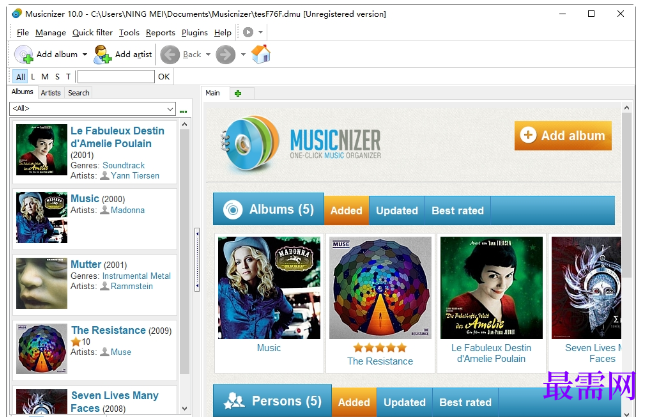This screenshot has width=655, height=417.
Task: Switch to the Artists side tab
Action: (x=51, y=93)
